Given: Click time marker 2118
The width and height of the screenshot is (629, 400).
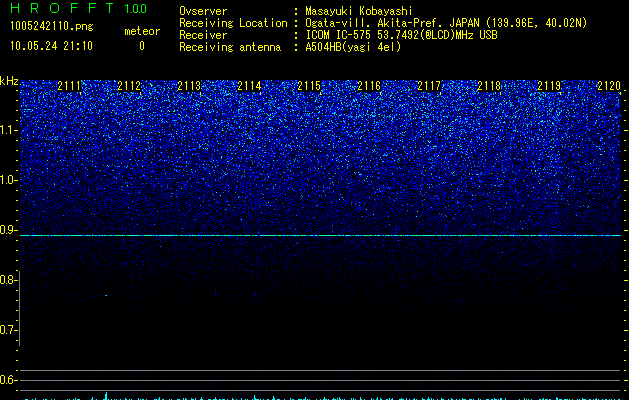Looking at the screenshot, I should pyautogui.click(x=489, y=86).
